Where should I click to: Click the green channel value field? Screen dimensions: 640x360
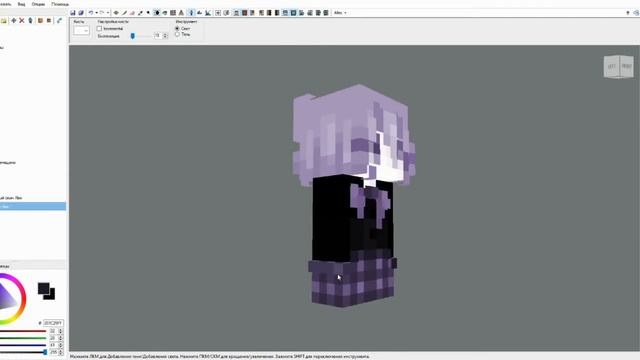pos(53,338)
